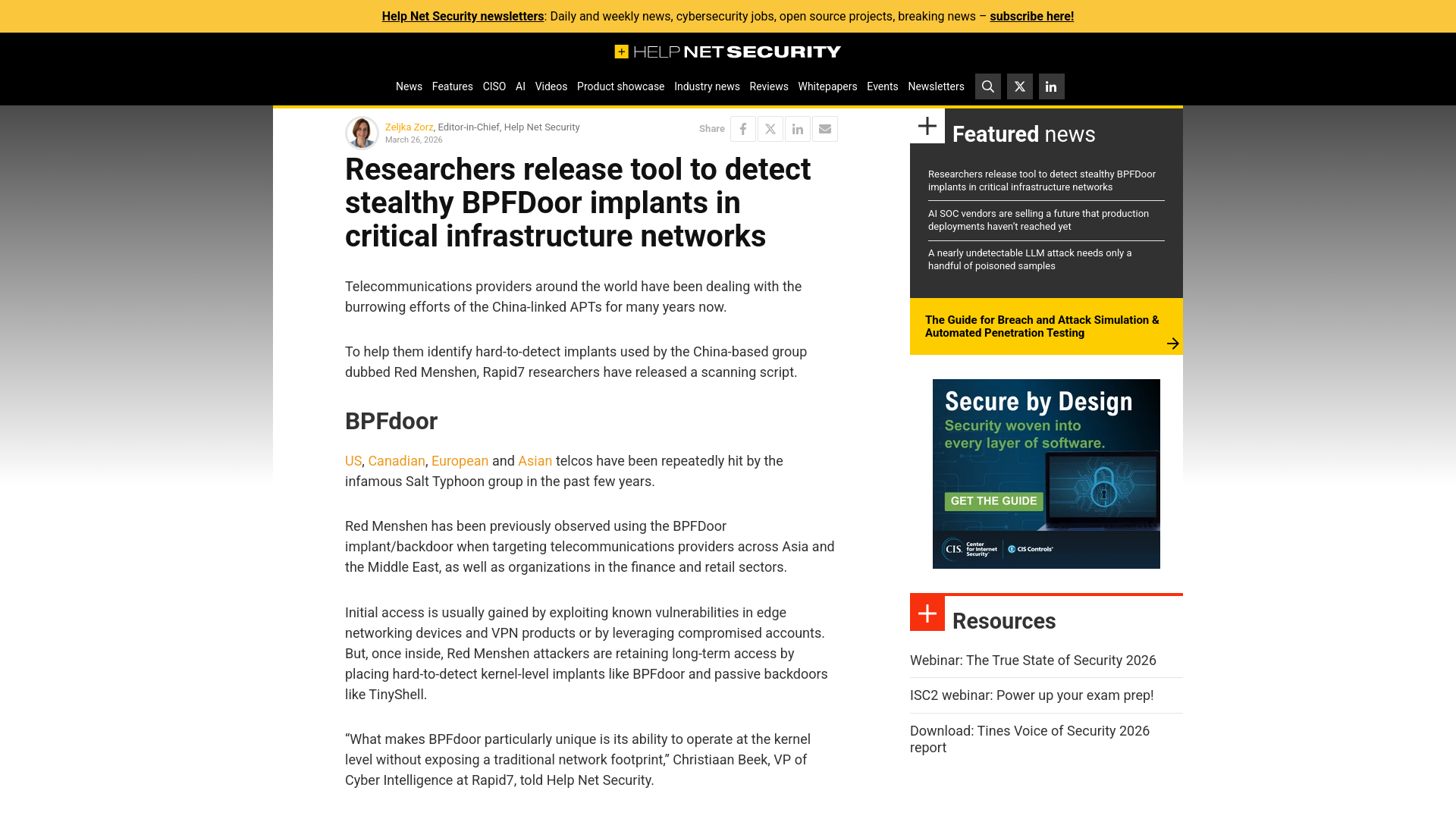The image size is (1456, 819).
Task: Open the site search
Action: pyautogui.click(x=987, y=86)
